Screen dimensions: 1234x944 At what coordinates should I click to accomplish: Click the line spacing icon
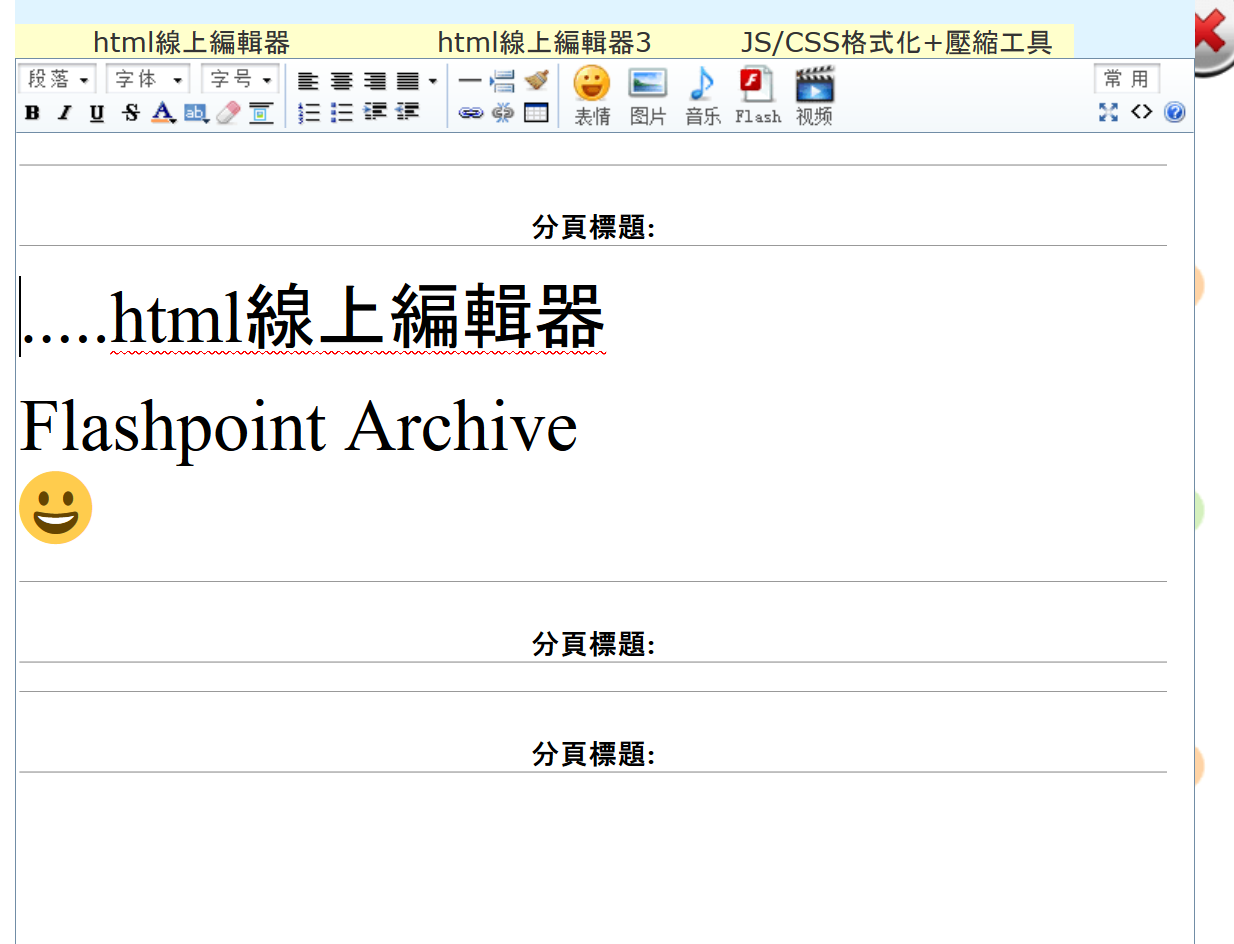click(x=503, y=81)
